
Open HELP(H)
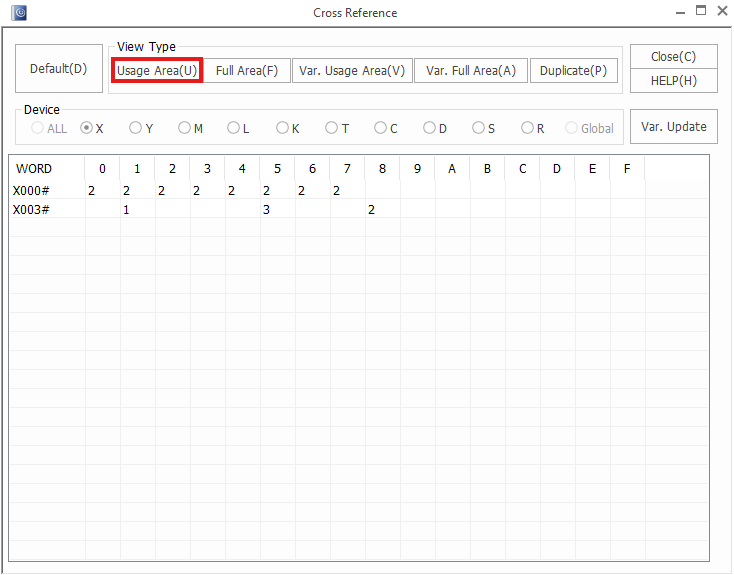(x=673, y=81)
